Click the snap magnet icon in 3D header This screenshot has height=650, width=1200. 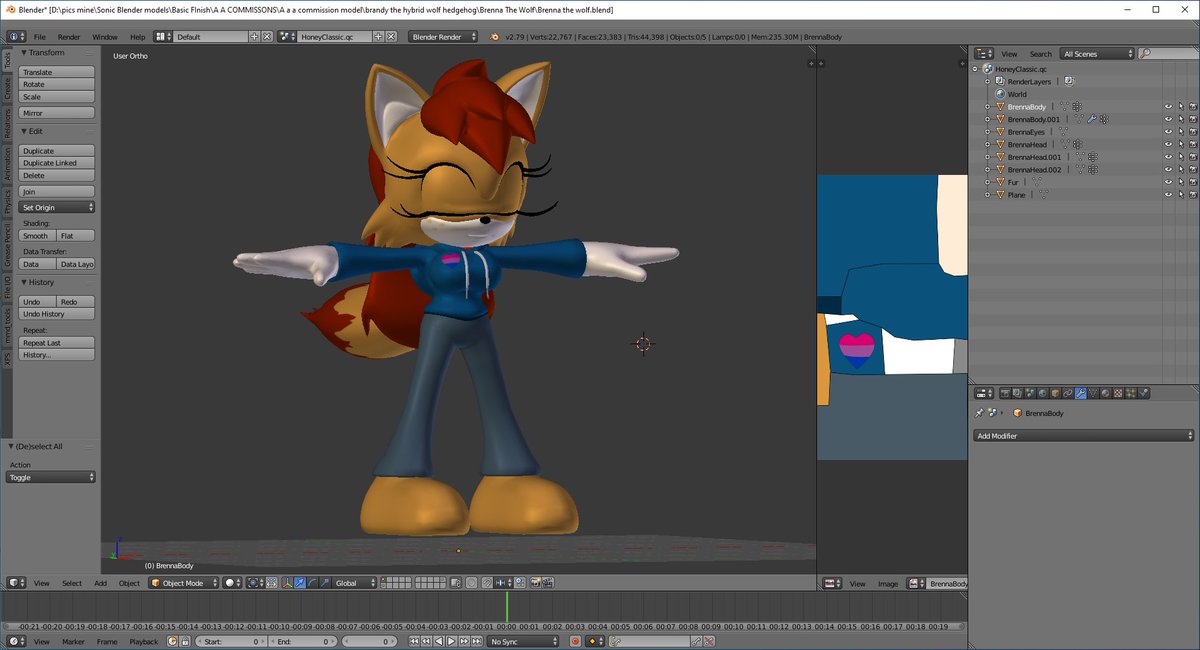(x=486, y=583)
